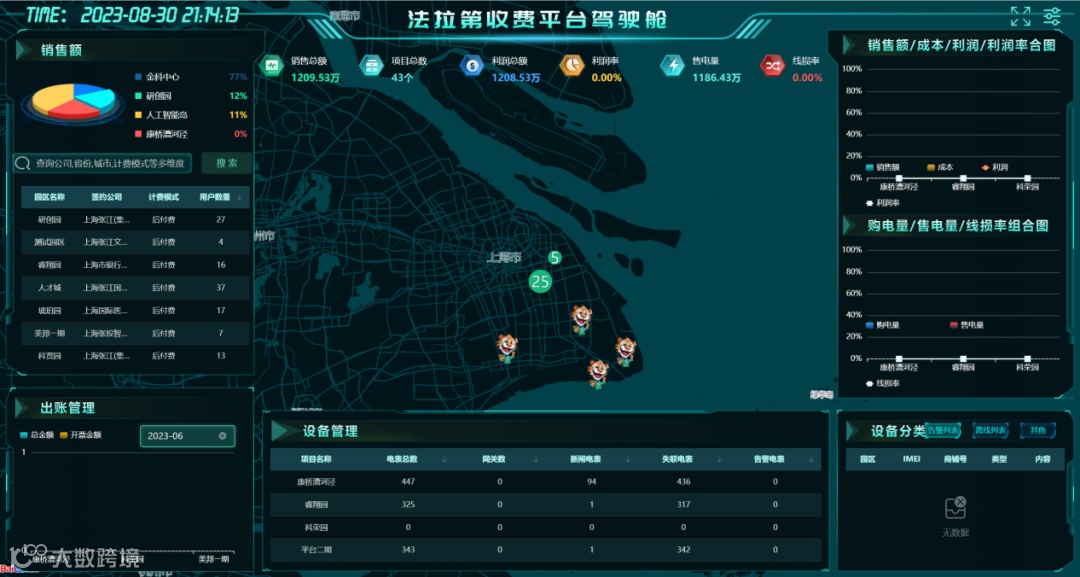Click the 项目总数 teal hexagon icon
The height and width of the screenshot is (577, 1080).
click(372, 66)
